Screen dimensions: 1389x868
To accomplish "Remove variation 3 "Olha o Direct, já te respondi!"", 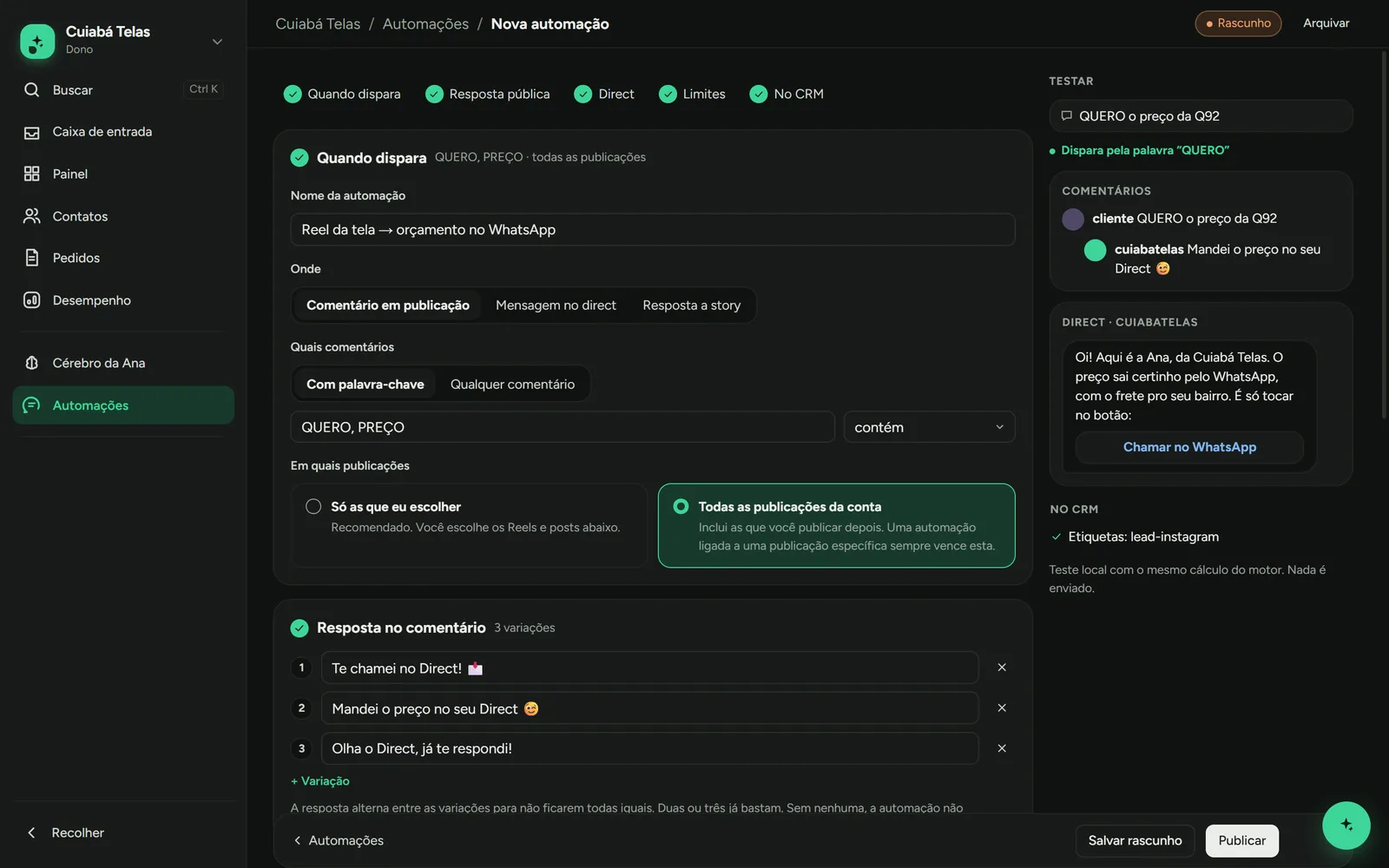I will click(1002, 748).
